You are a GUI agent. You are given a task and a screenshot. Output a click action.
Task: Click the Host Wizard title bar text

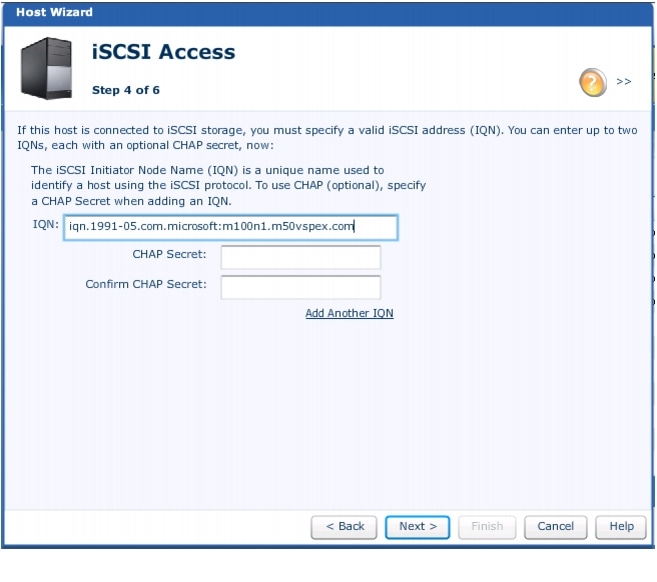pos(54,12)
